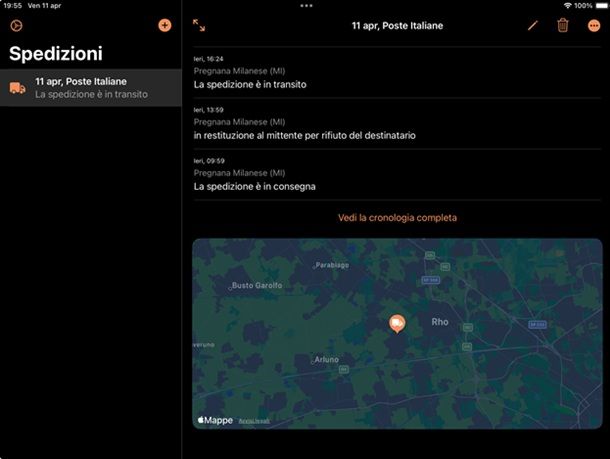The height and width of the screenshot is (459, 610).
Task: Tap the Parabiago label on the map
Action: tap(332, 265)
